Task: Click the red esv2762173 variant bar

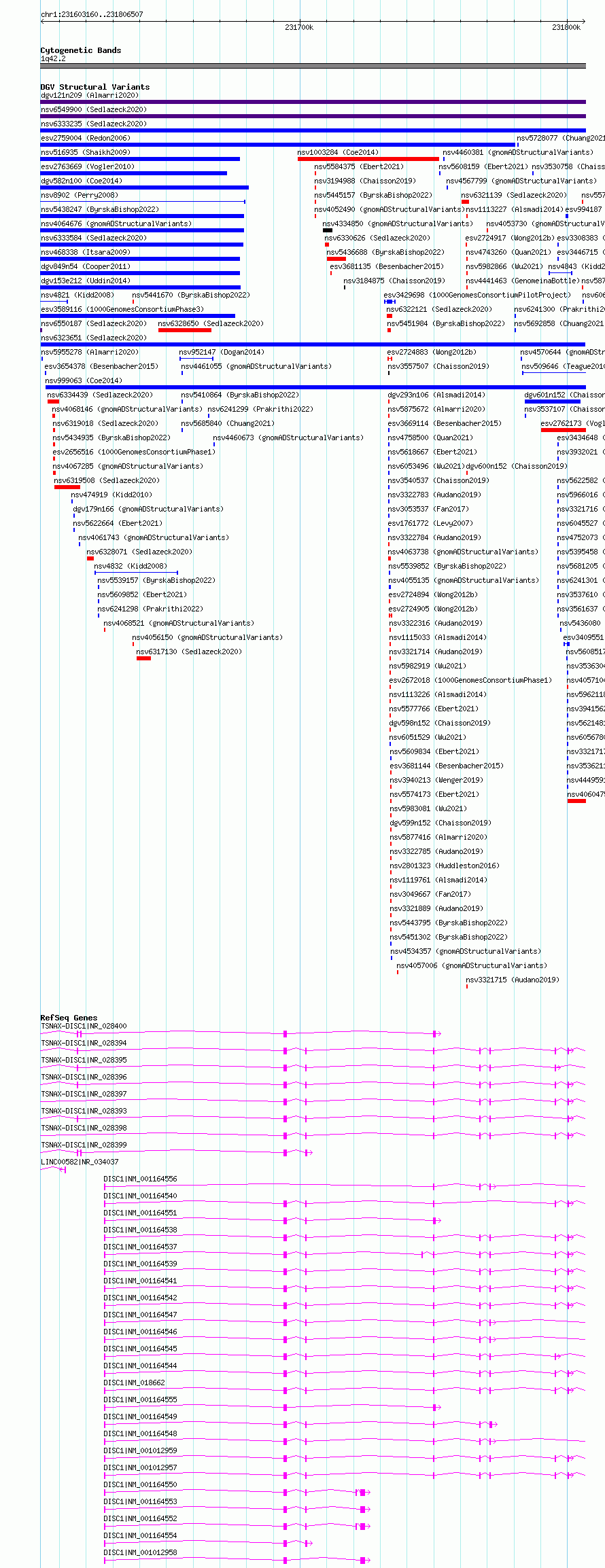Action: [x=564, y=430]
